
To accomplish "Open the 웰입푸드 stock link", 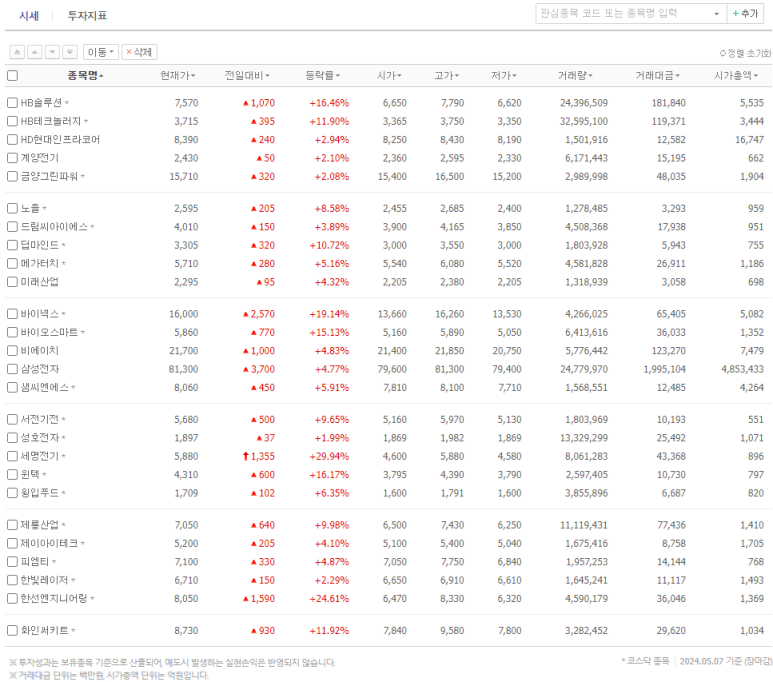I will (x=39, y=493).
